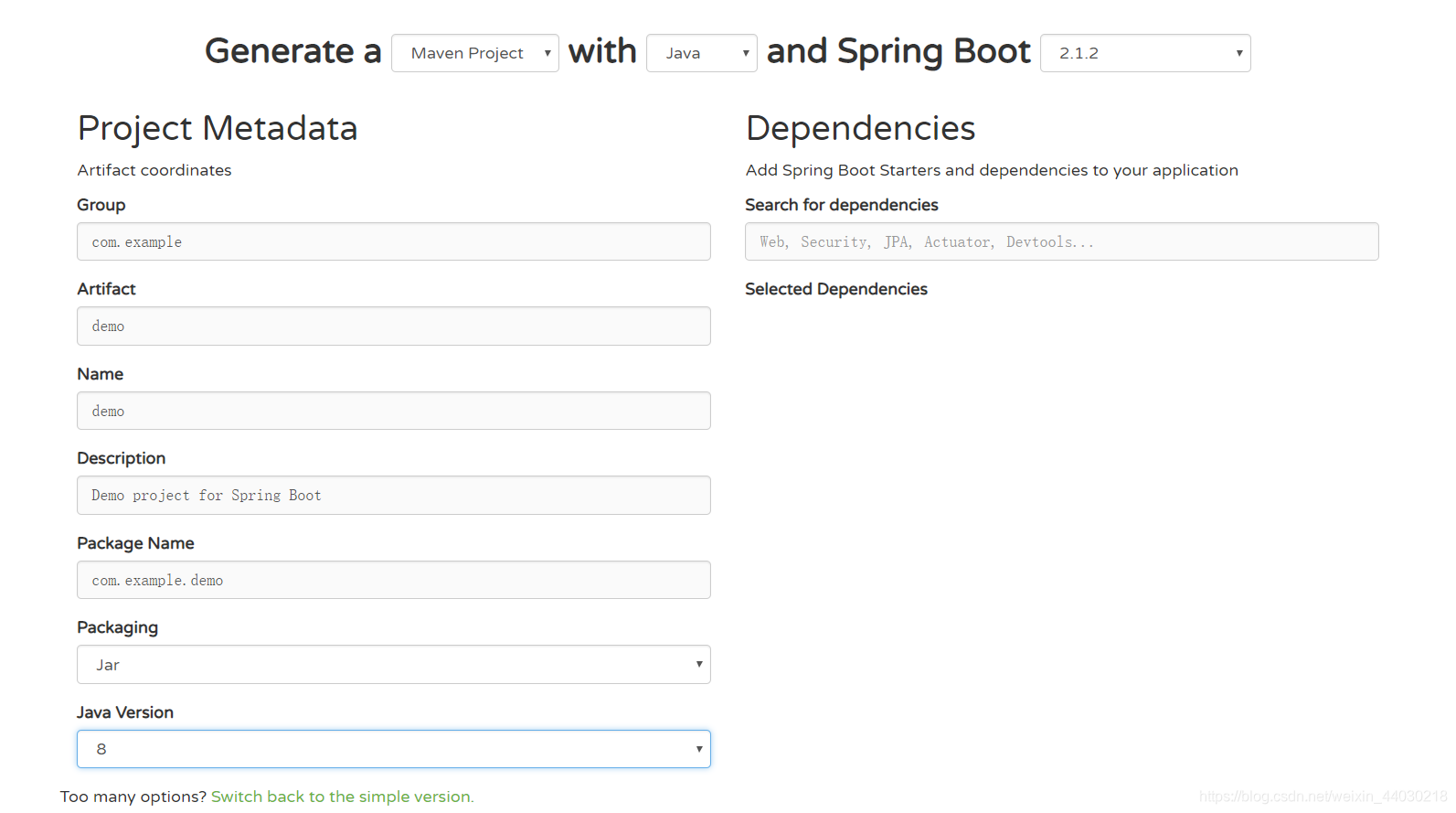
Task: Open the Java language dropdown
Action: click(x=701, y=53)
